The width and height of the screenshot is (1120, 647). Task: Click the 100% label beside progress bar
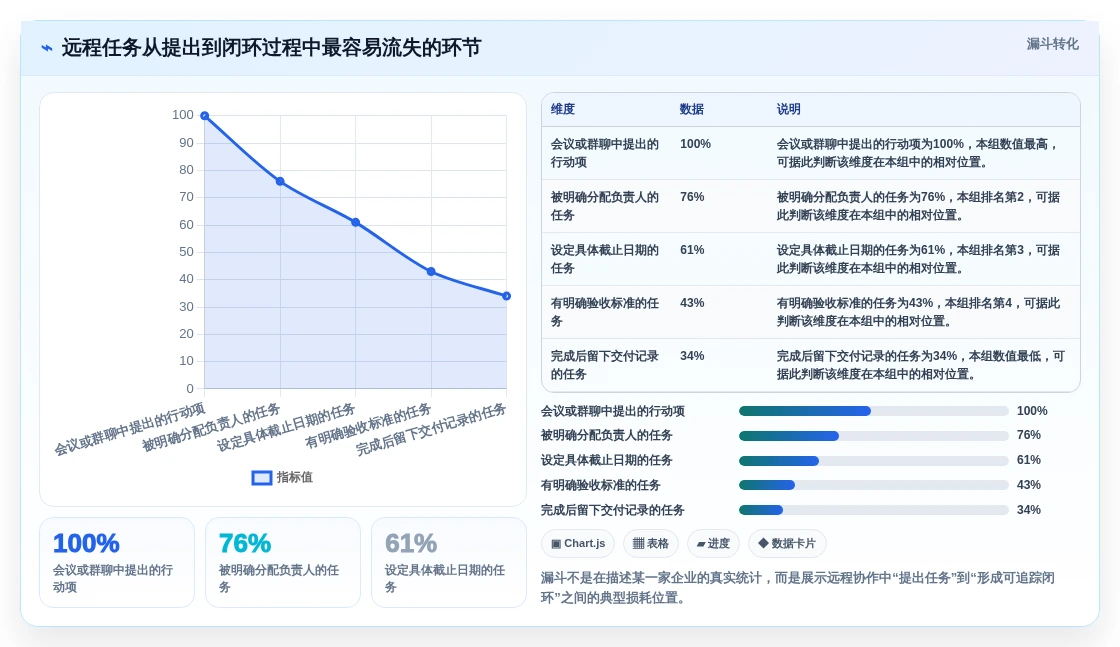click(1032, 411)
